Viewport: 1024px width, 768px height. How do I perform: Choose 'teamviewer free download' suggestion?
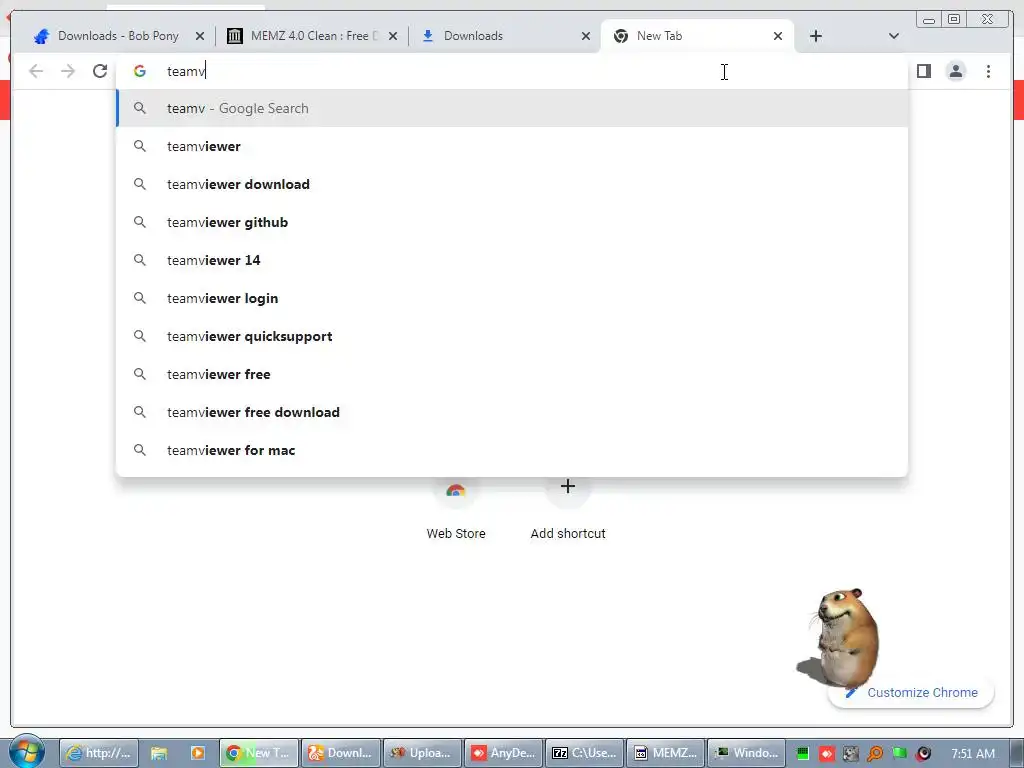[512, 412]
